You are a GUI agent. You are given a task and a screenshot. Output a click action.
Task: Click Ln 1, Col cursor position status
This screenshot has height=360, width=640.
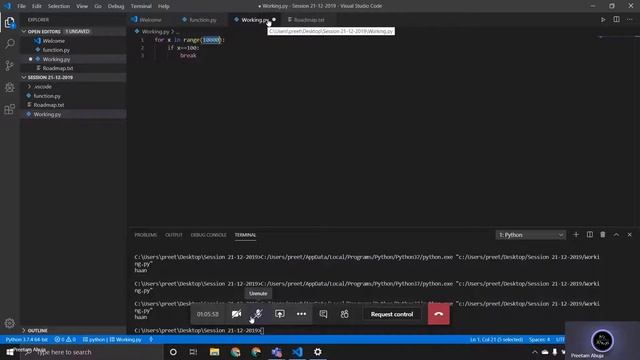pyautogui.click(x=496, y=340)
